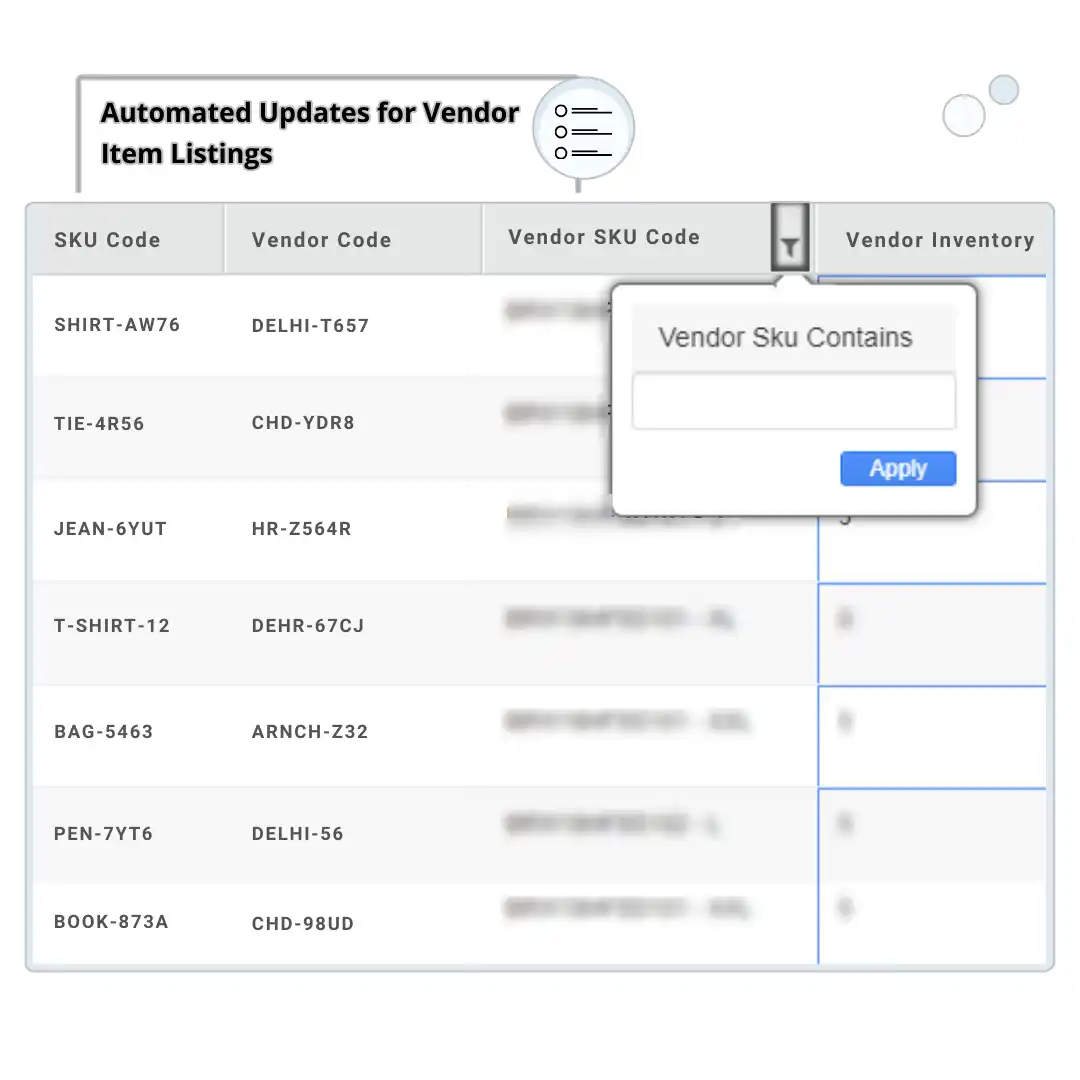Click vendor code ARNCH-Z32

pos(310,732)
